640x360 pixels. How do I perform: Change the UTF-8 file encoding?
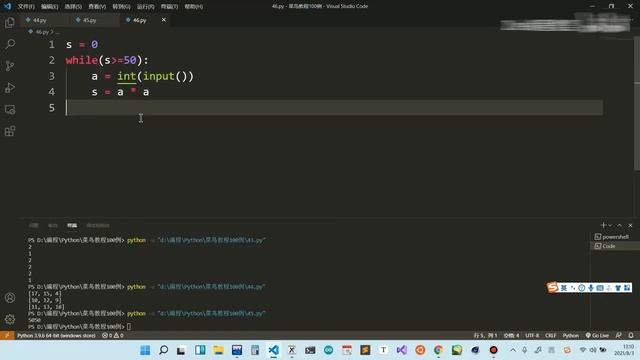point(532,336)
